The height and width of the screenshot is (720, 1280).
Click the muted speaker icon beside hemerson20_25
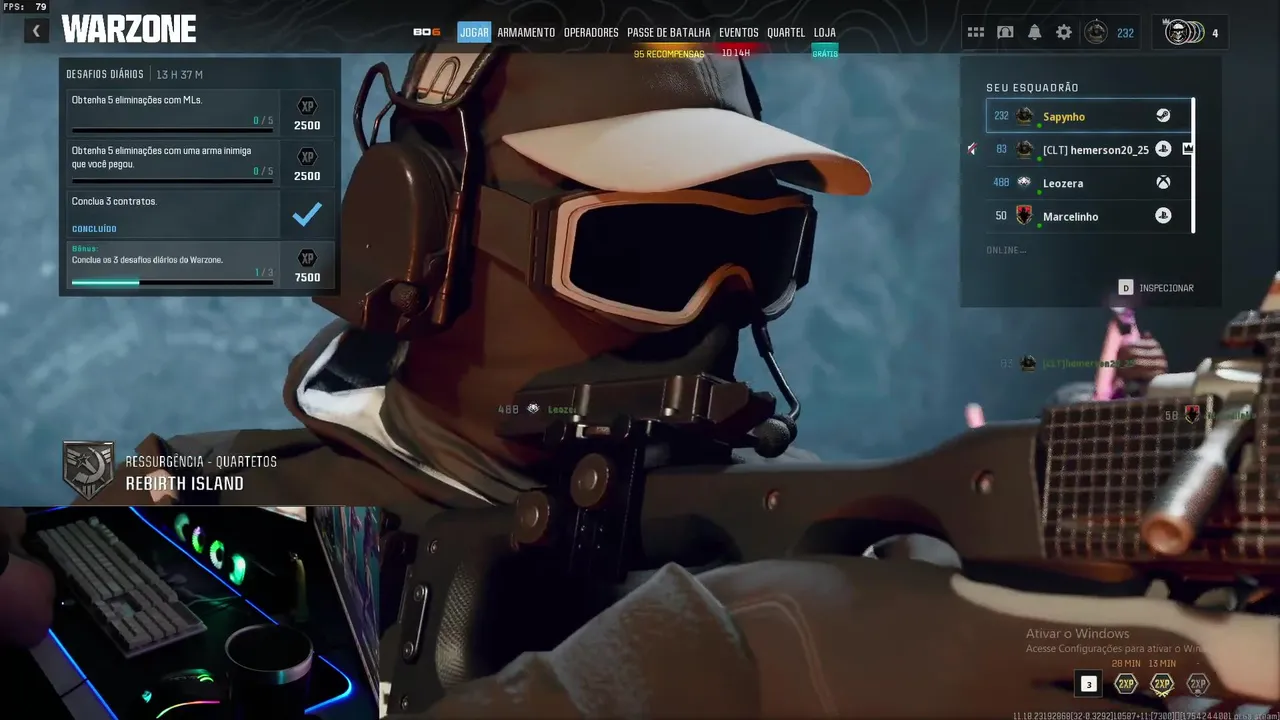coord(972,149)
